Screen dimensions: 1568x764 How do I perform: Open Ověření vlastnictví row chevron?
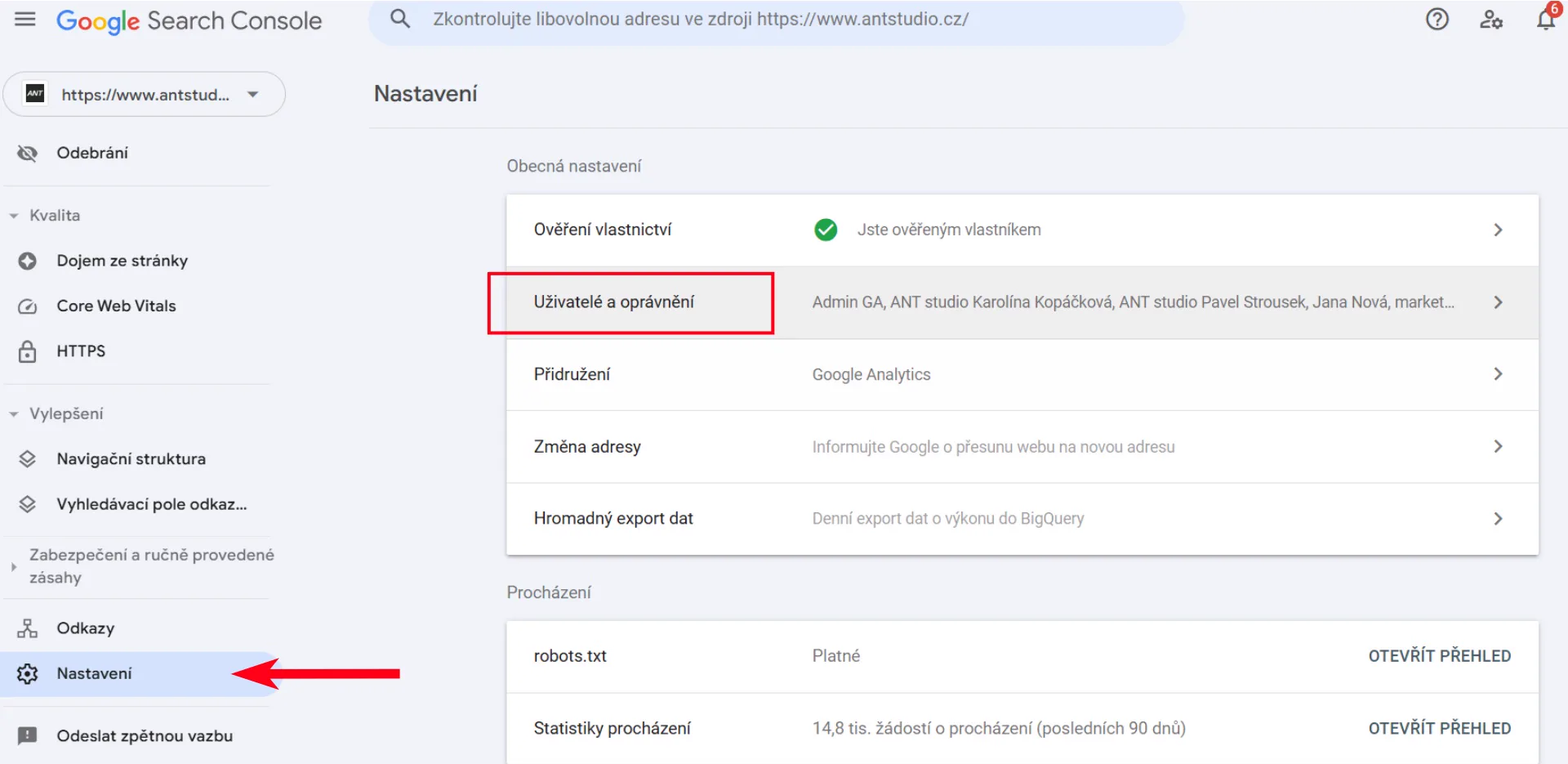point(1498,230)
